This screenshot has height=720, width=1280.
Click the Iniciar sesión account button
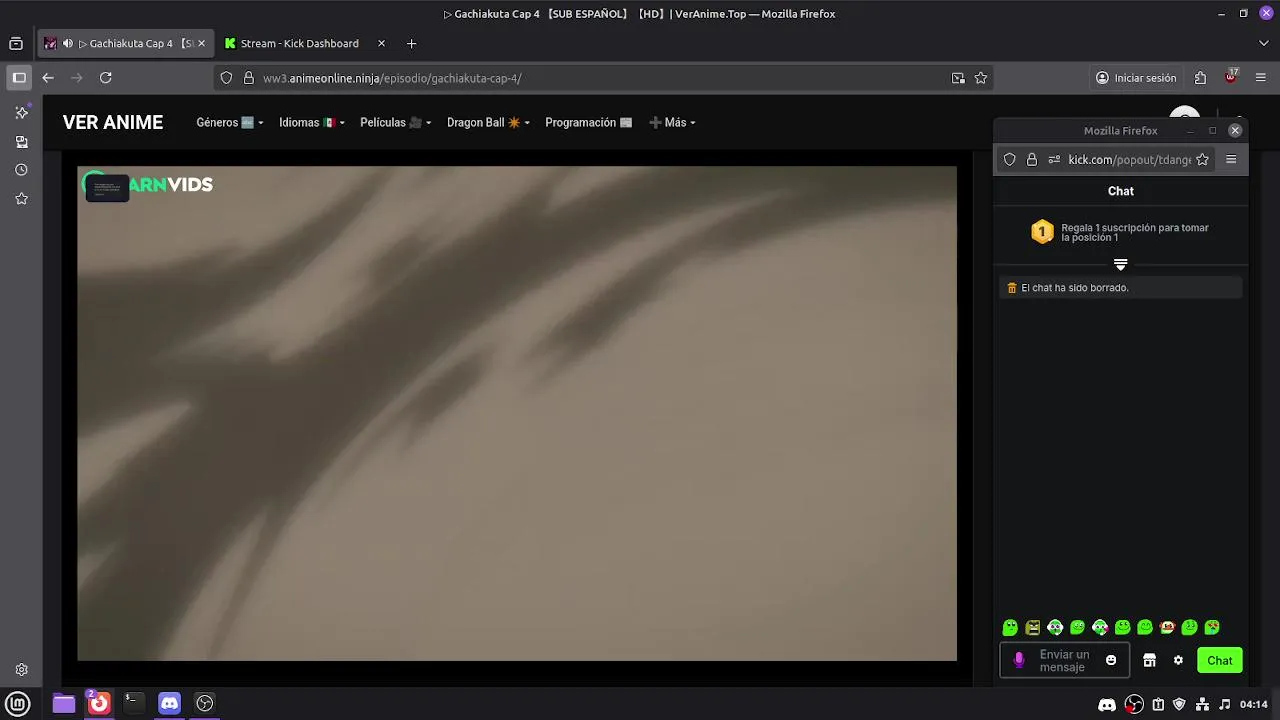[x=1136, y=78]
